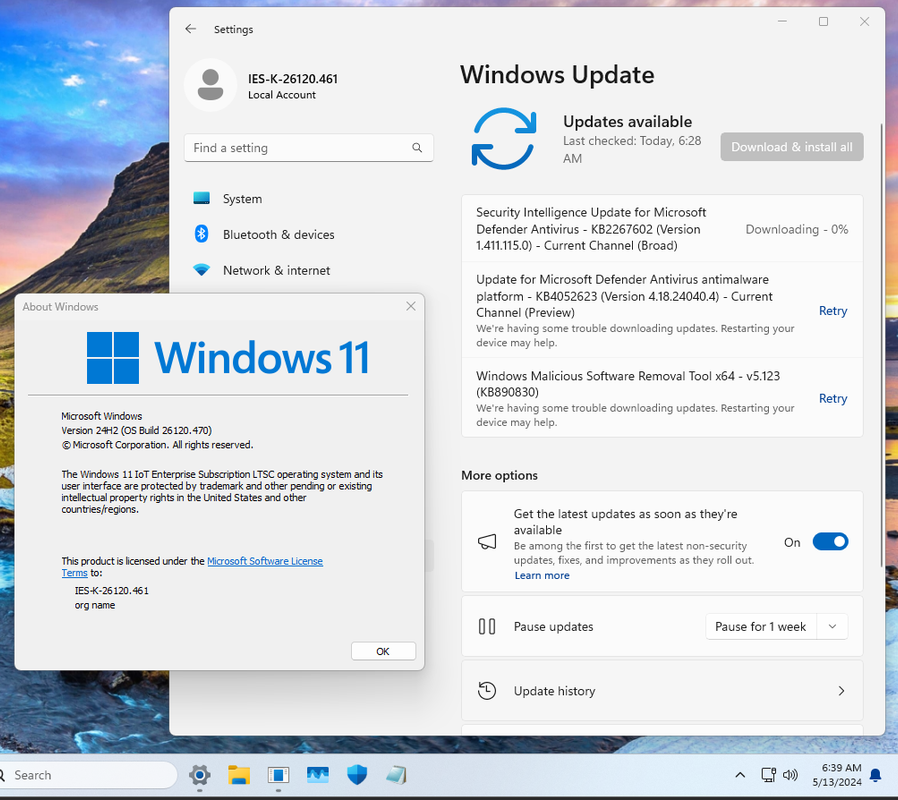Screen dimensions: 898x800
Task: Click the Downloading - 0% status text
Action: pos(797,229)
